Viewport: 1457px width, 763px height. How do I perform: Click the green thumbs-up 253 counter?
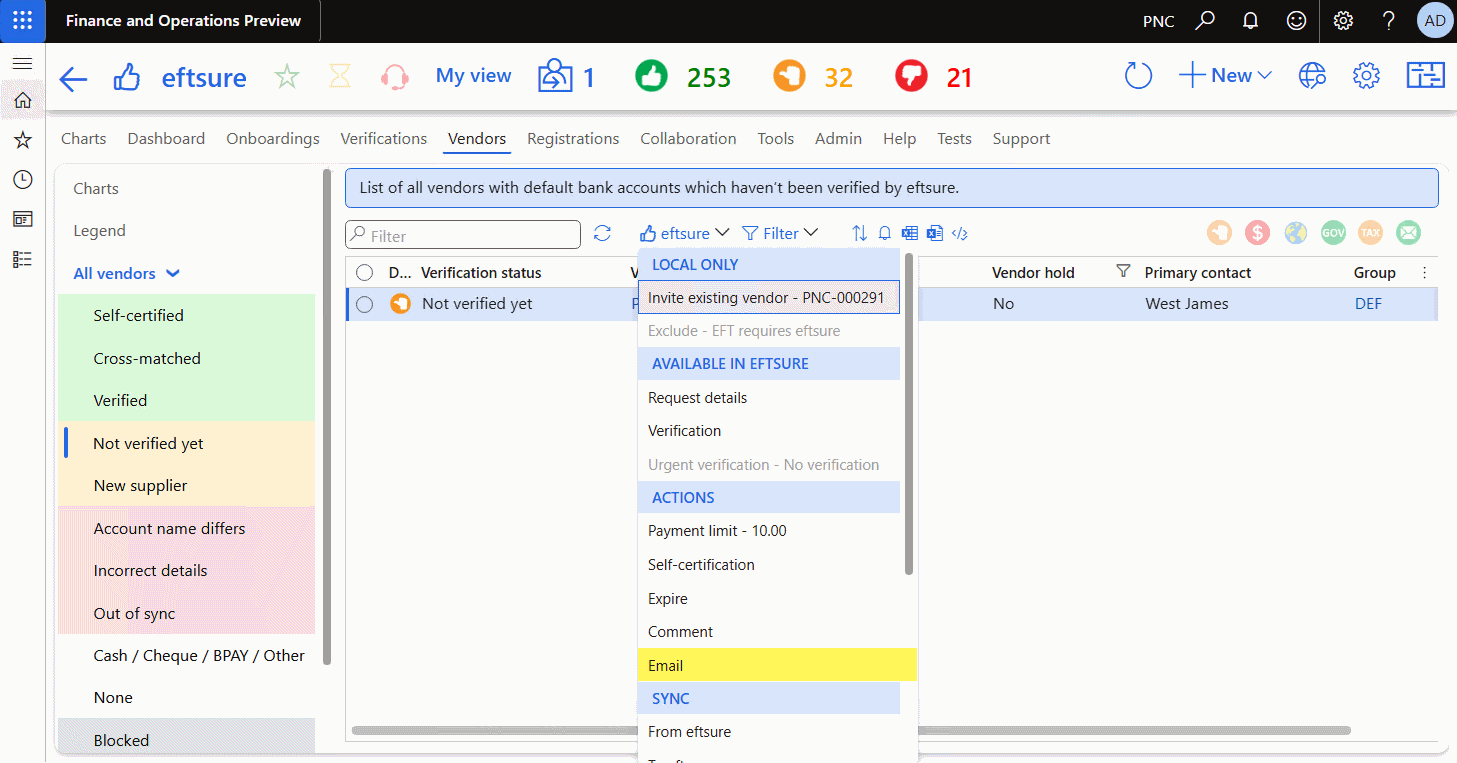coord(683,77)
